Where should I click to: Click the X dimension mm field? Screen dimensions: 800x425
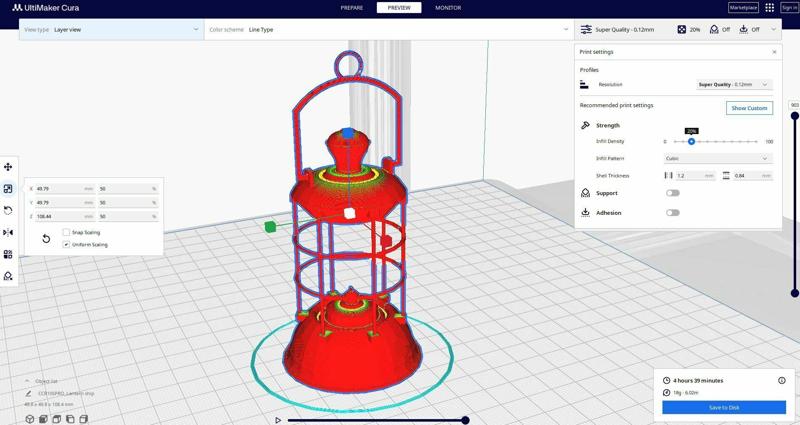[65, 189]
